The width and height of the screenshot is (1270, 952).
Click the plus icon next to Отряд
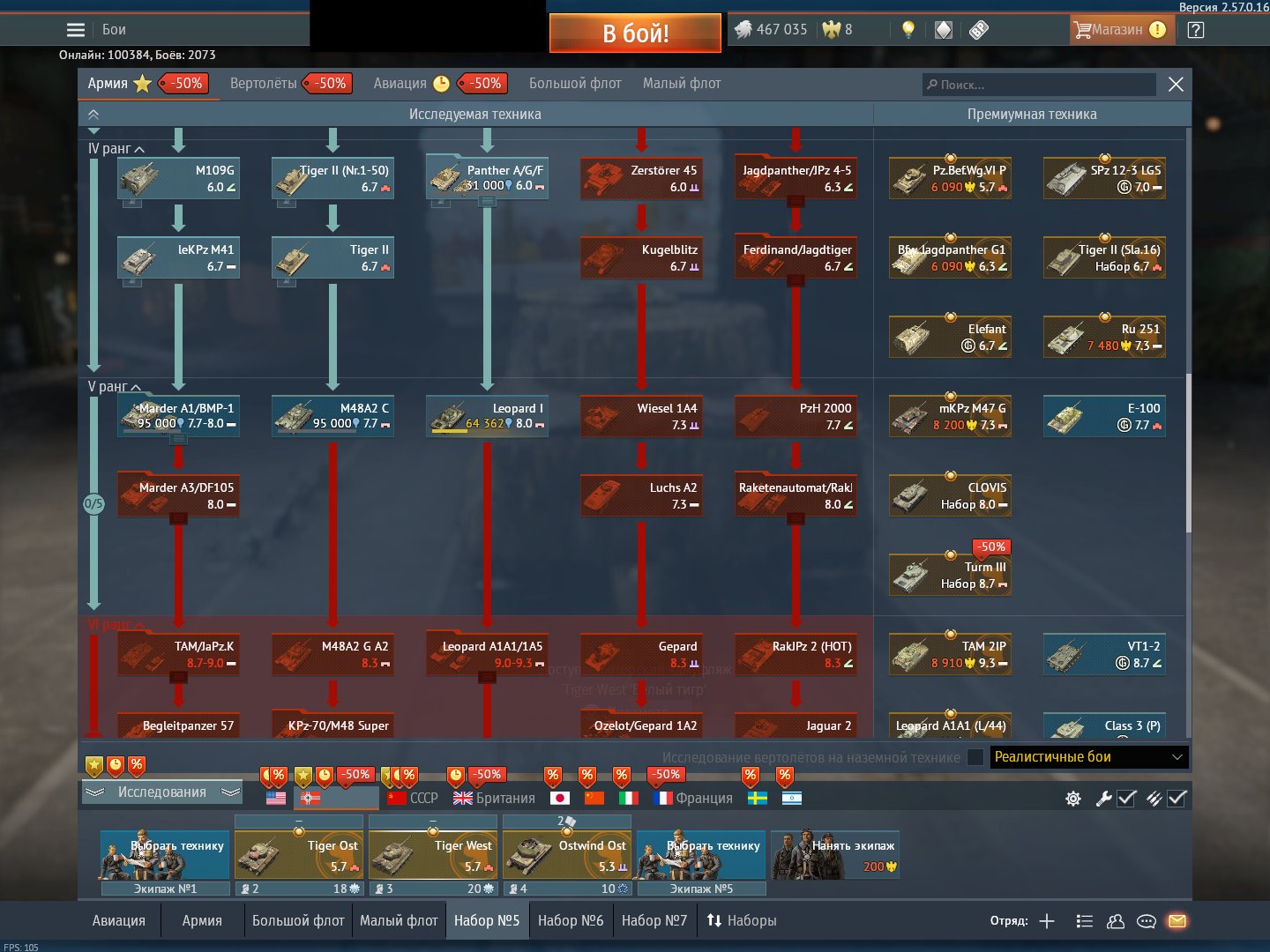1047,921
